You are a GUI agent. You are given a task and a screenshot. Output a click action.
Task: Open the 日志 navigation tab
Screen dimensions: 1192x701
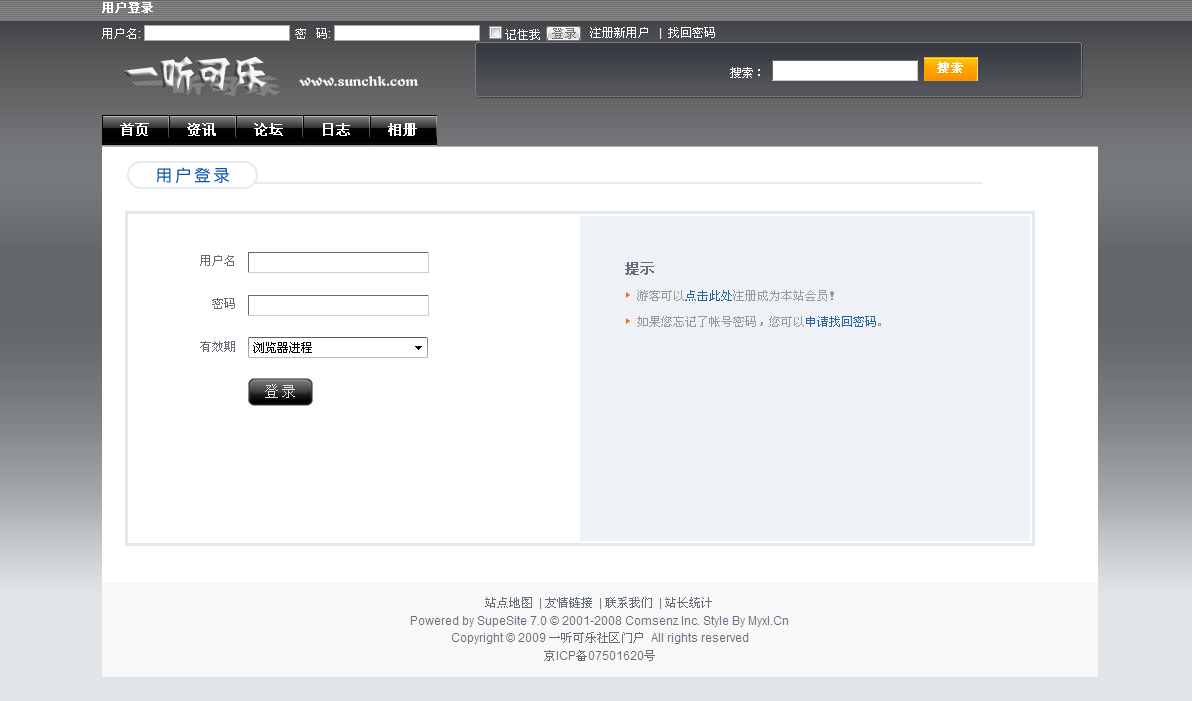click(x=336, y=130)
